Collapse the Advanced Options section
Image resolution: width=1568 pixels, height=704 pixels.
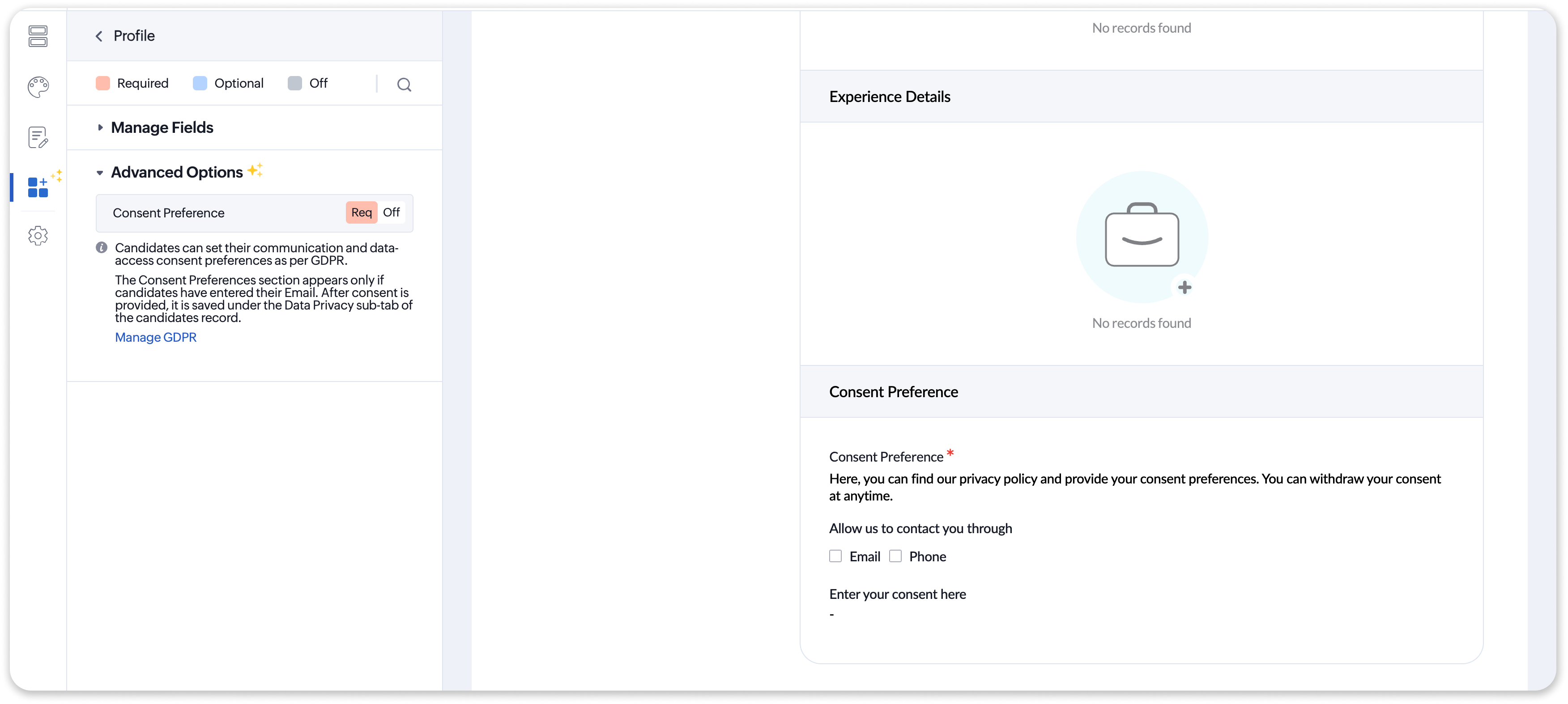click(x=100, y=173)
